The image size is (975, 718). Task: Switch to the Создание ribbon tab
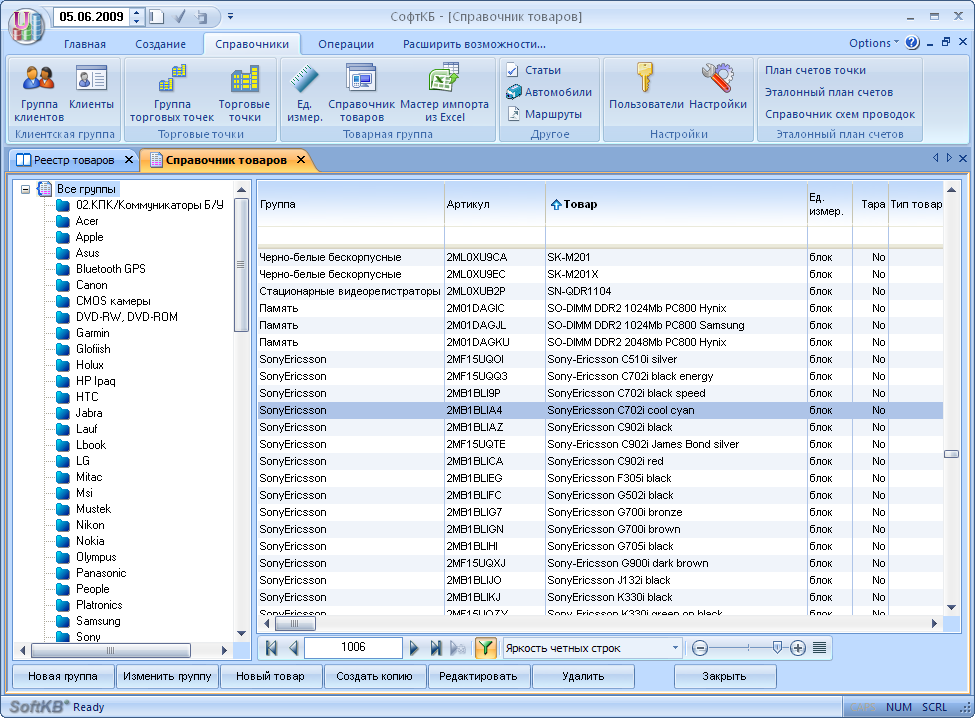pos(160,44)
